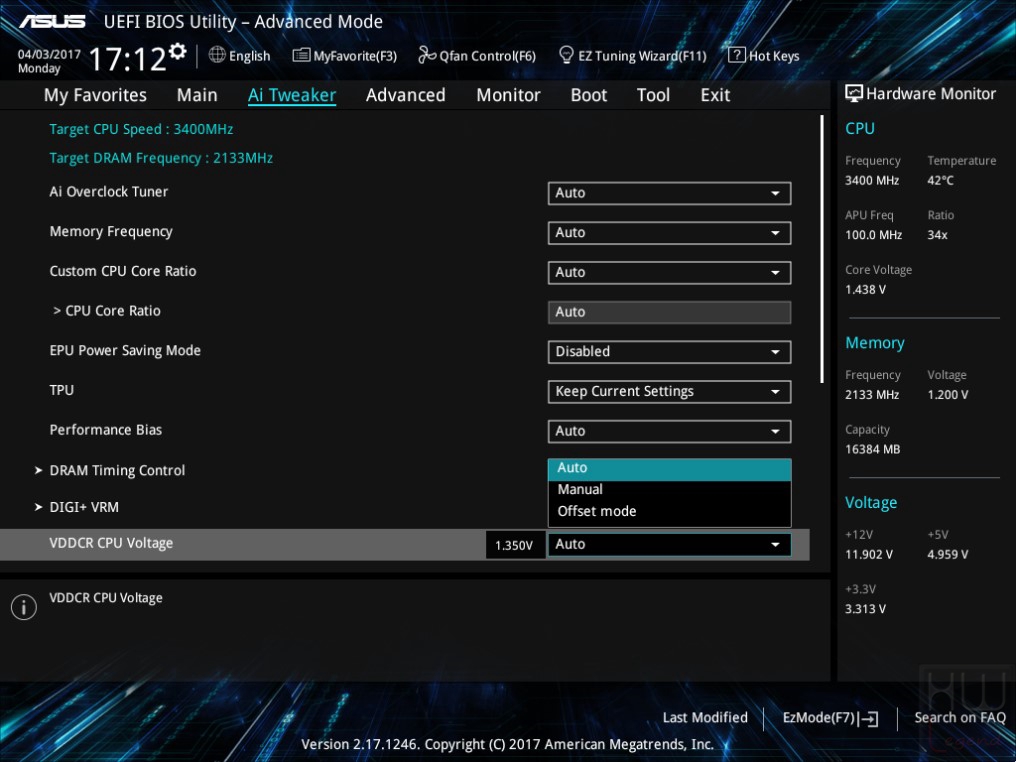Click Last Modified in the footer
This screenshot has height=762, width=1016.
pos(705,717)
